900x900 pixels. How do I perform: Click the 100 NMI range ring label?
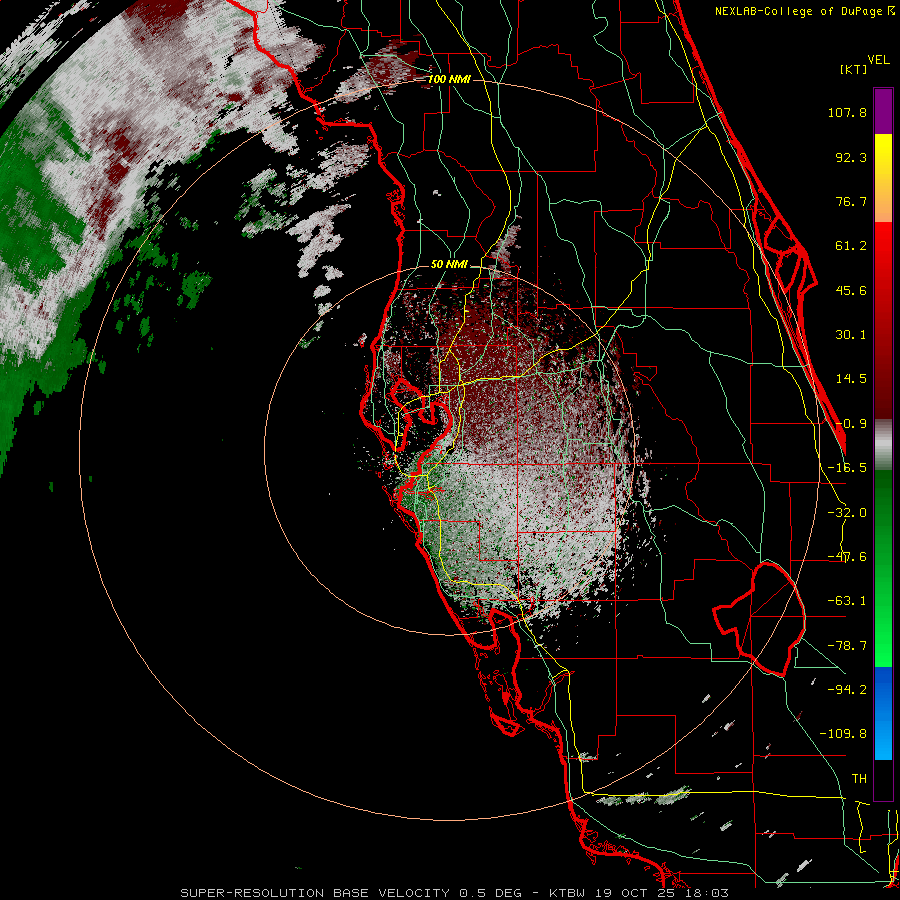click(x=449, y=79)
